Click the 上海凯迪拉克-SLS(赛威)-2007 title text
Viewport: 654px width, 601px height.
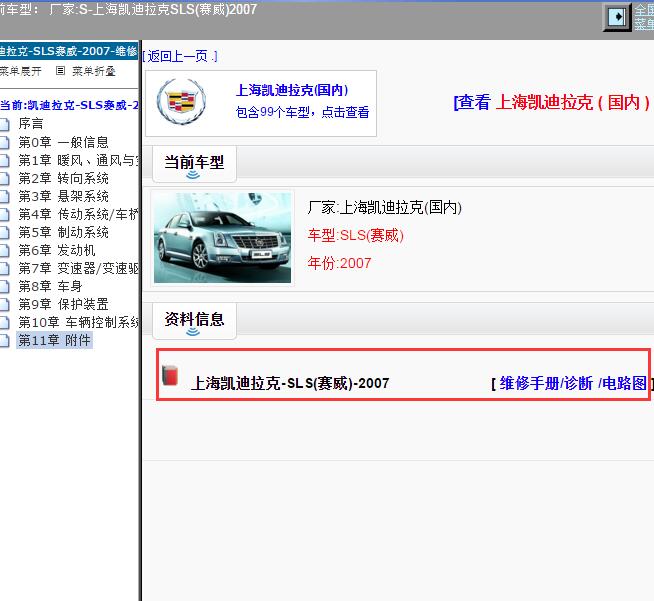290,383
